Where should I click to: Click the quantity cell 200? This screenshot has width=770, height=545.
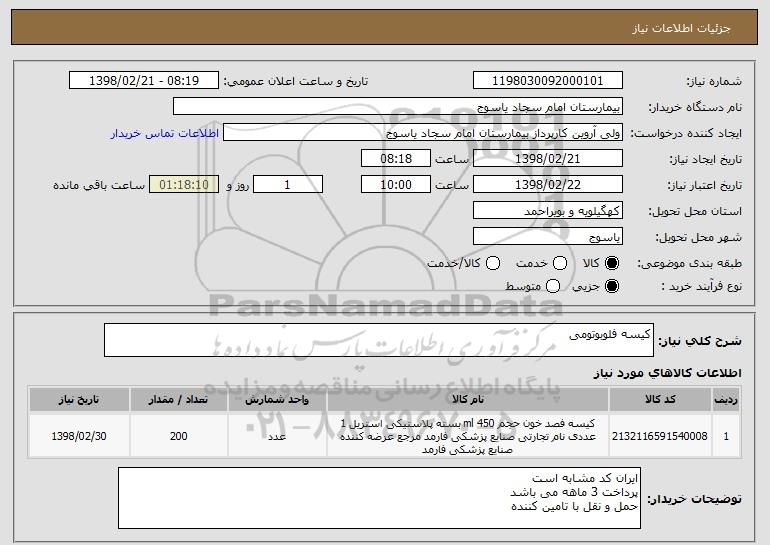pyautogui.click(x=178, y=436)
